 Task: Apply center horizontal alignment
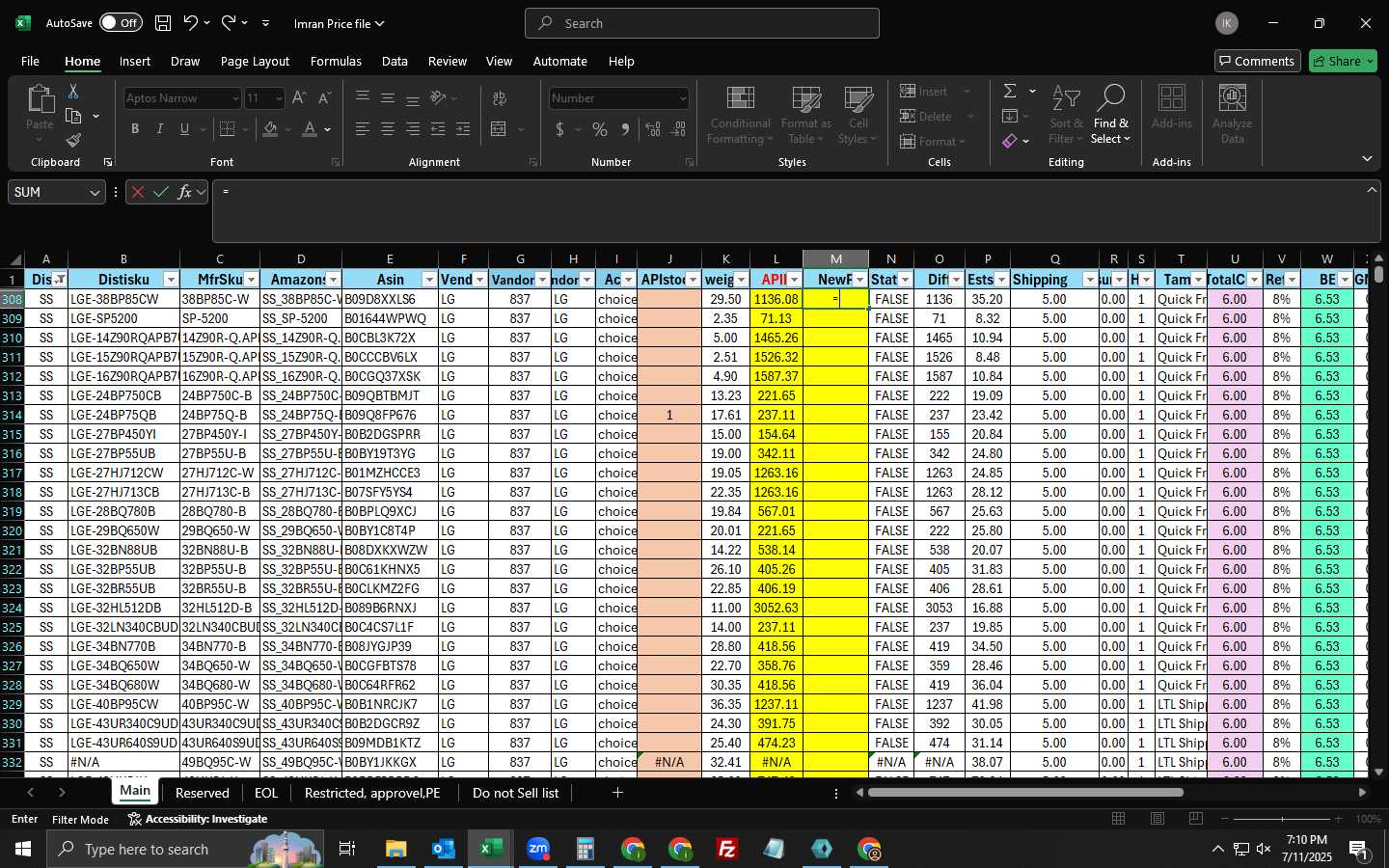(388, 129)
